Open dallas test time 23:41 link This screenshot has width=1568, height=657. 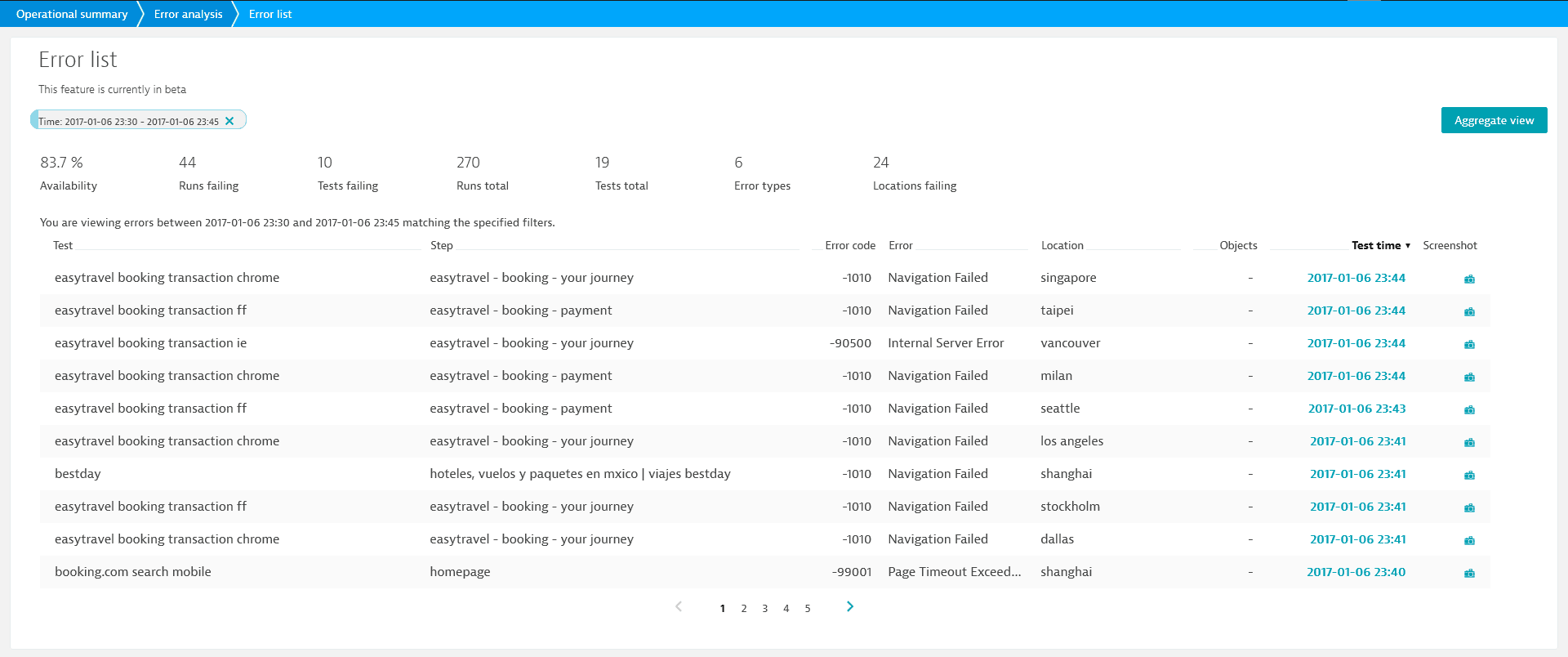point(1358,539)
